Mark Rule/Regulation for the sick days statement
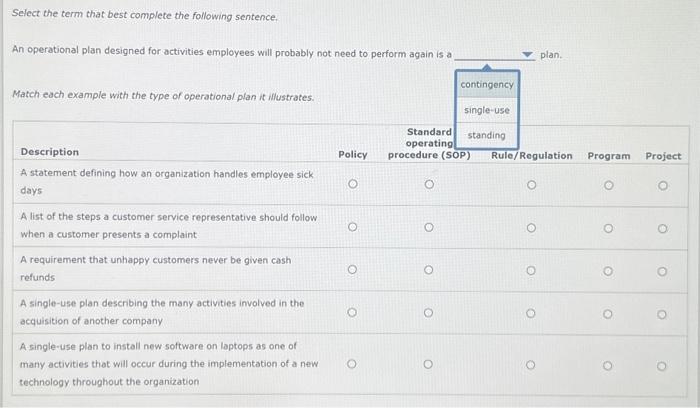700x408 pixels. click(531, 184)
